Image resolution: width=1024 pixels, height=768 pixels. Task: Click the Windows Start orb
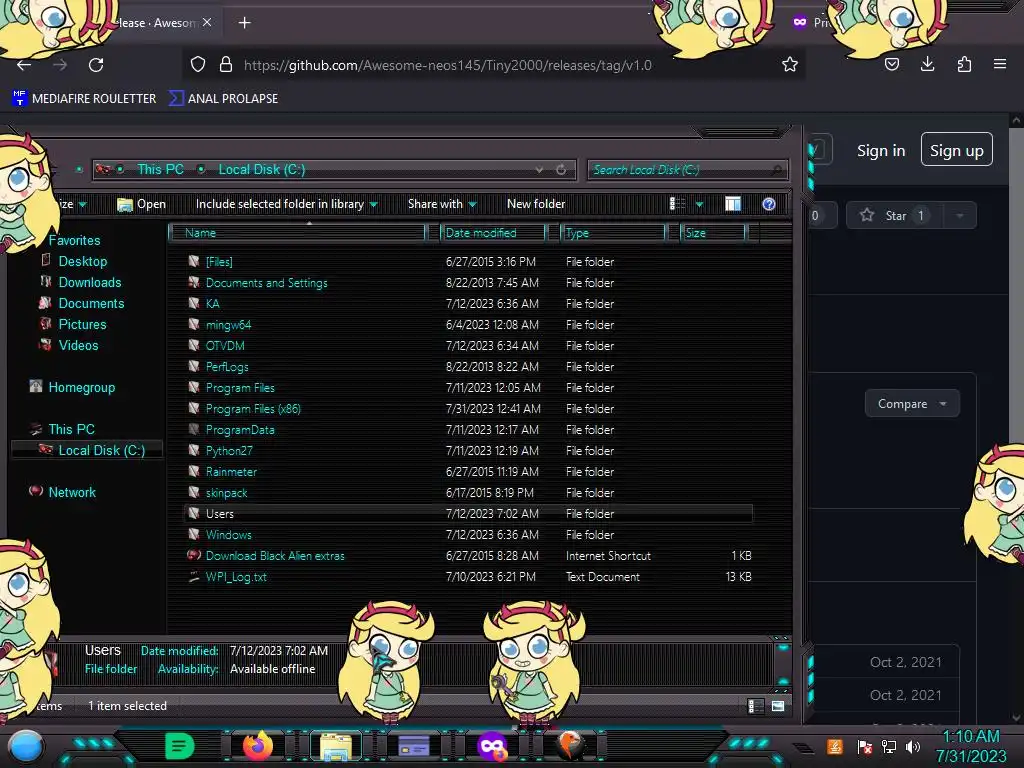tap(25, 748)
